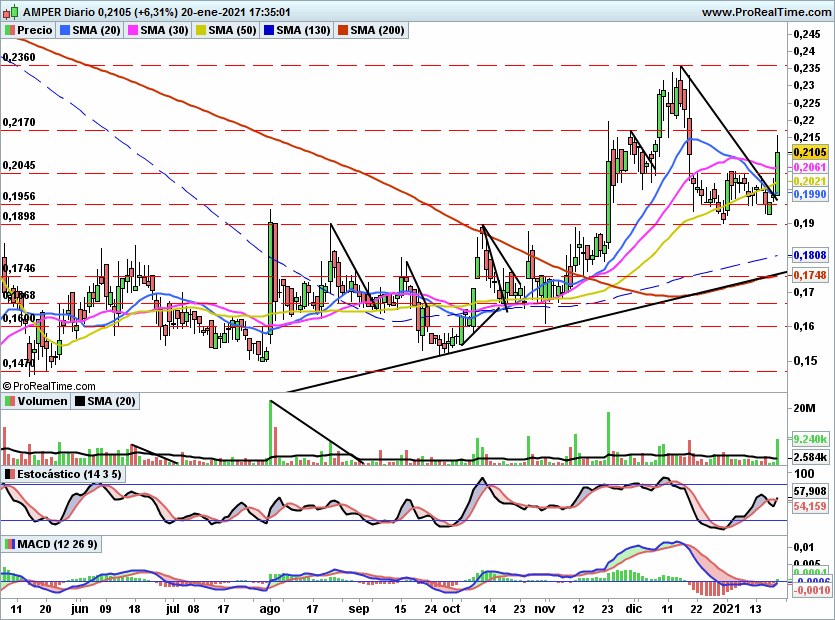
Task: Click the 0,01 MACD axis label
Action: pos(804,547)
